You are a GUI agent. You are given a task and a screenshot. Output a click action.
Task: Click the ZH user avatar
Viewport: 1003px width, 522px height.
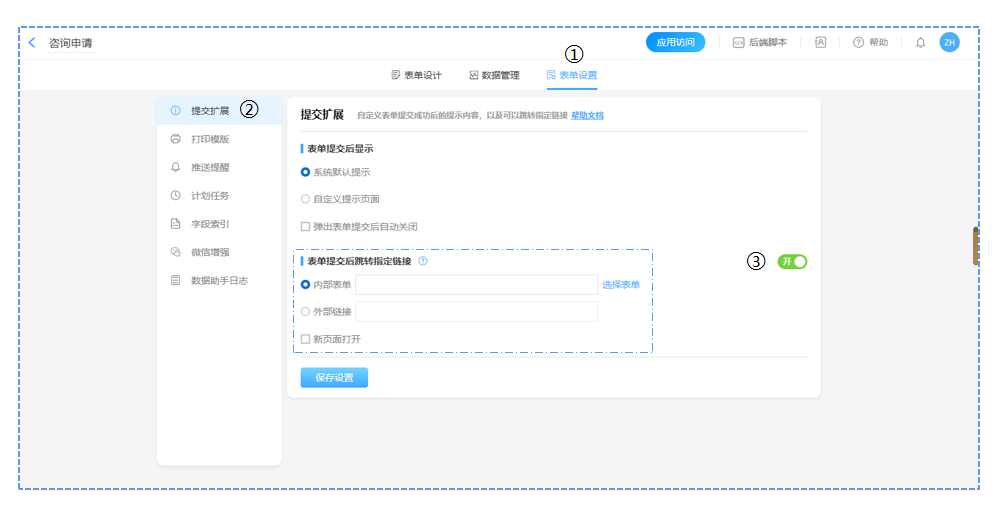[949, 42]
